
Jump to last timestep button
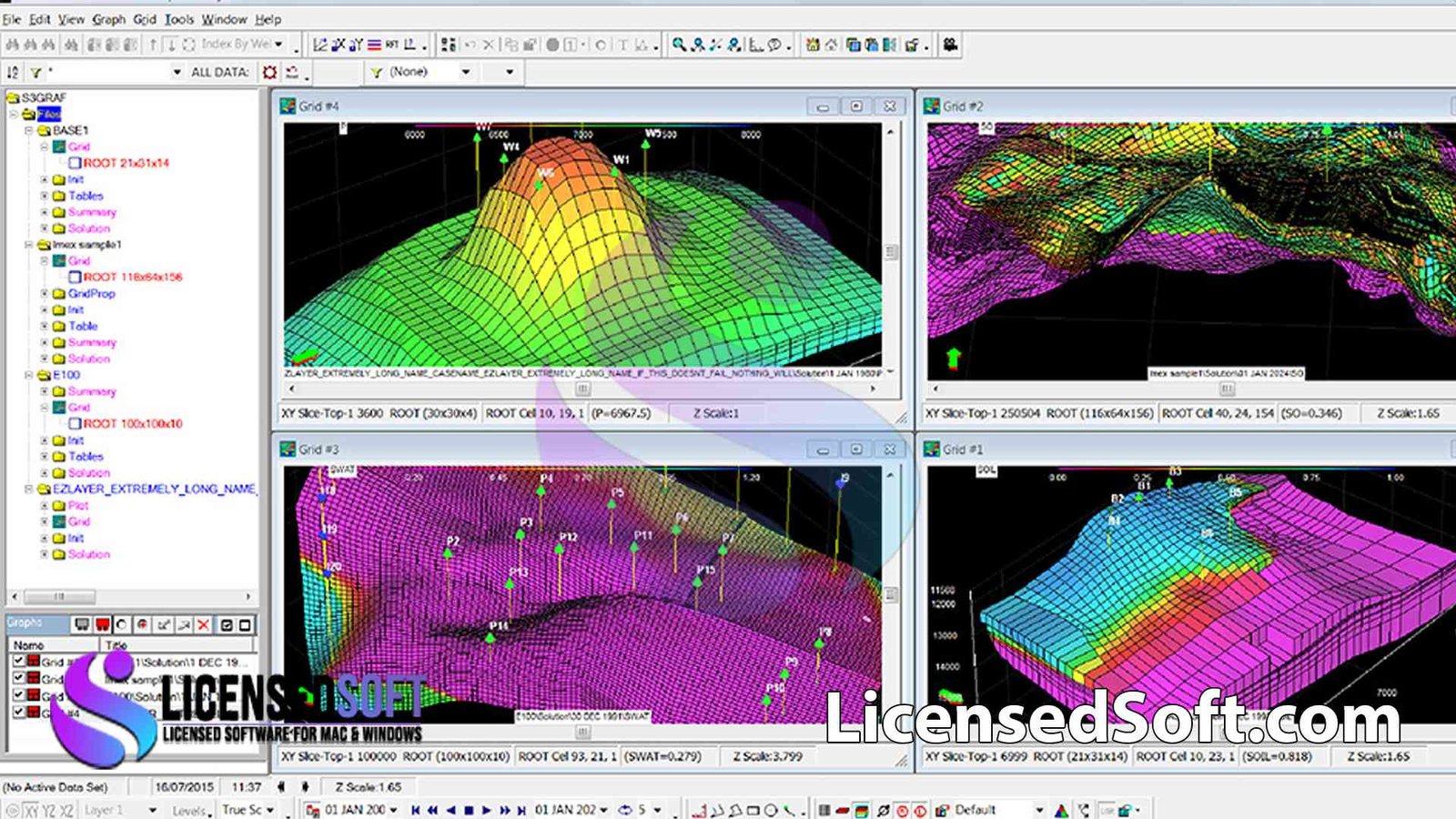pyautogui.click(x=521, y=810)
